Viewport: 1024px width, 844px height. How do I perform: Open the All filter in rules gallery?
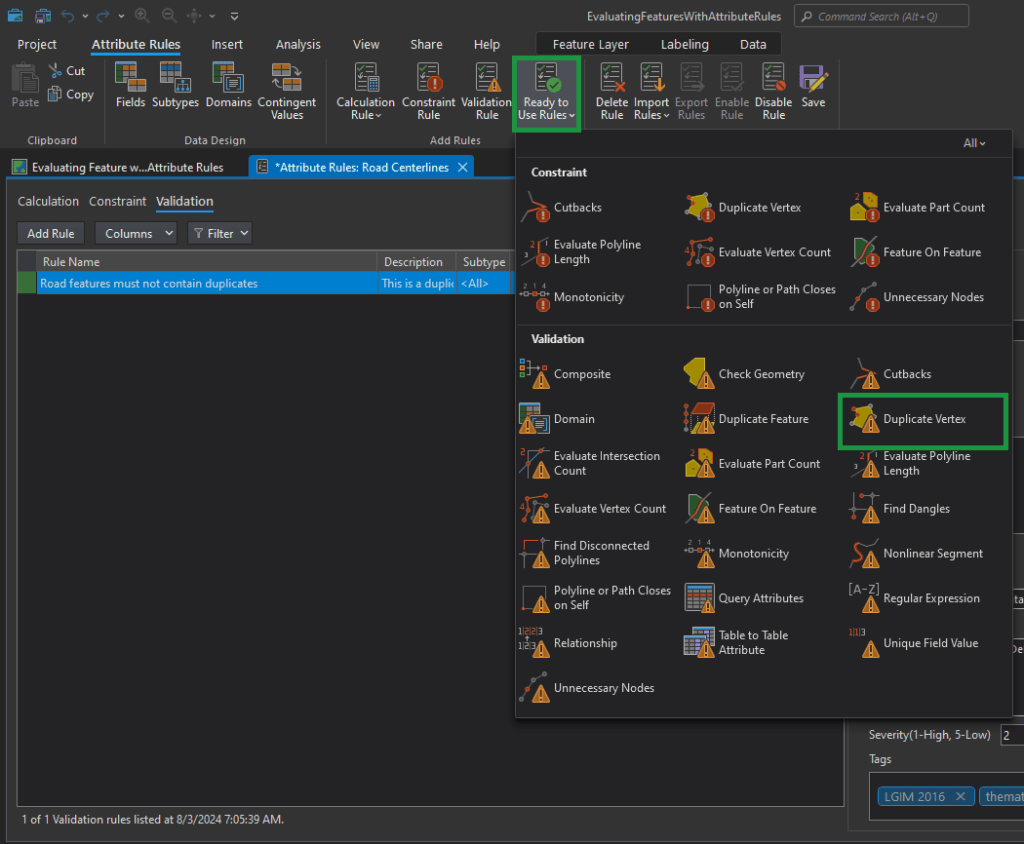point(973,144)
